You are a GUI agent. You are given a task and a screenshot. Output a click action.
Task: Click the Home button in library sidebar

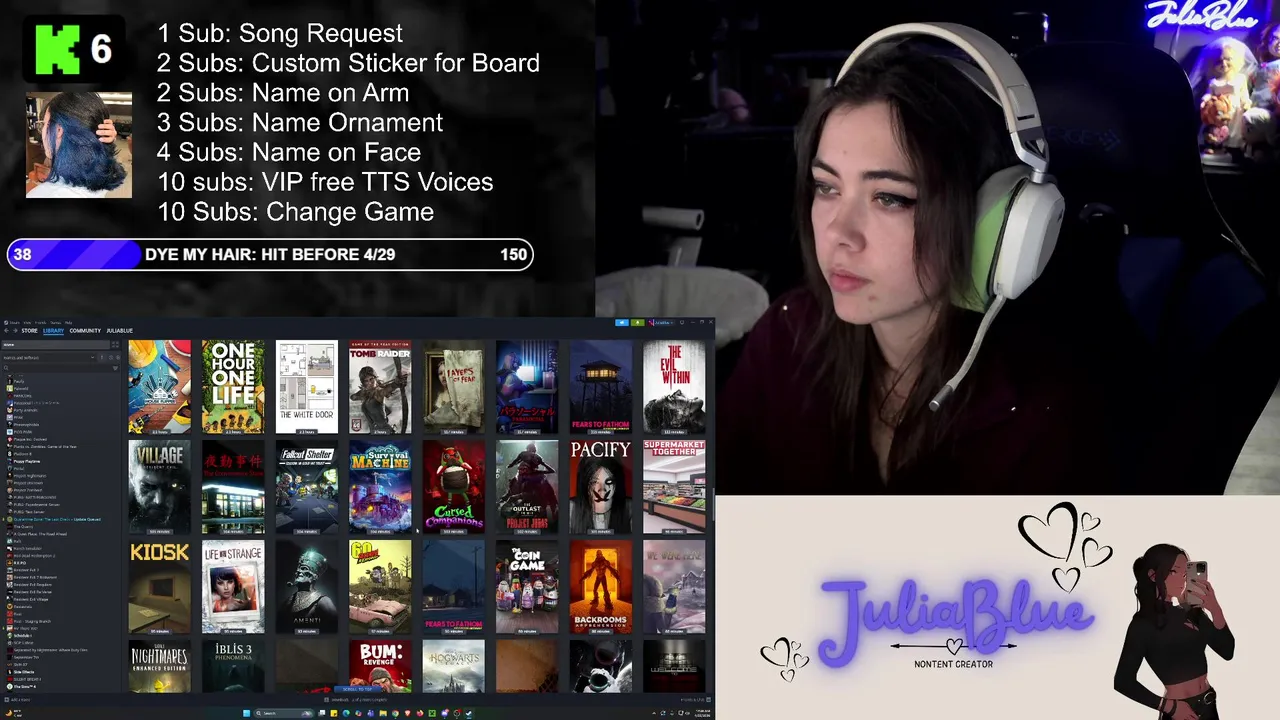click(55, 345)
